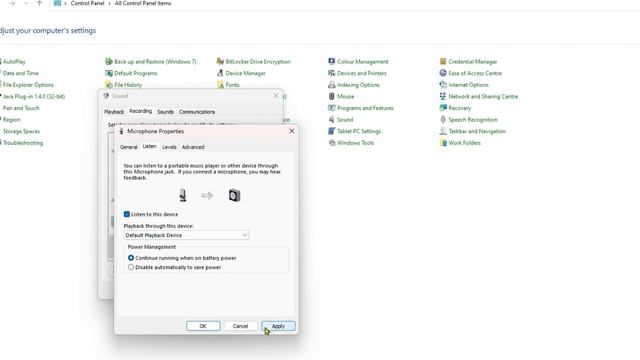Open Programs and Features icon
Screen dimensions: 640x360
[x=331, y=108]
